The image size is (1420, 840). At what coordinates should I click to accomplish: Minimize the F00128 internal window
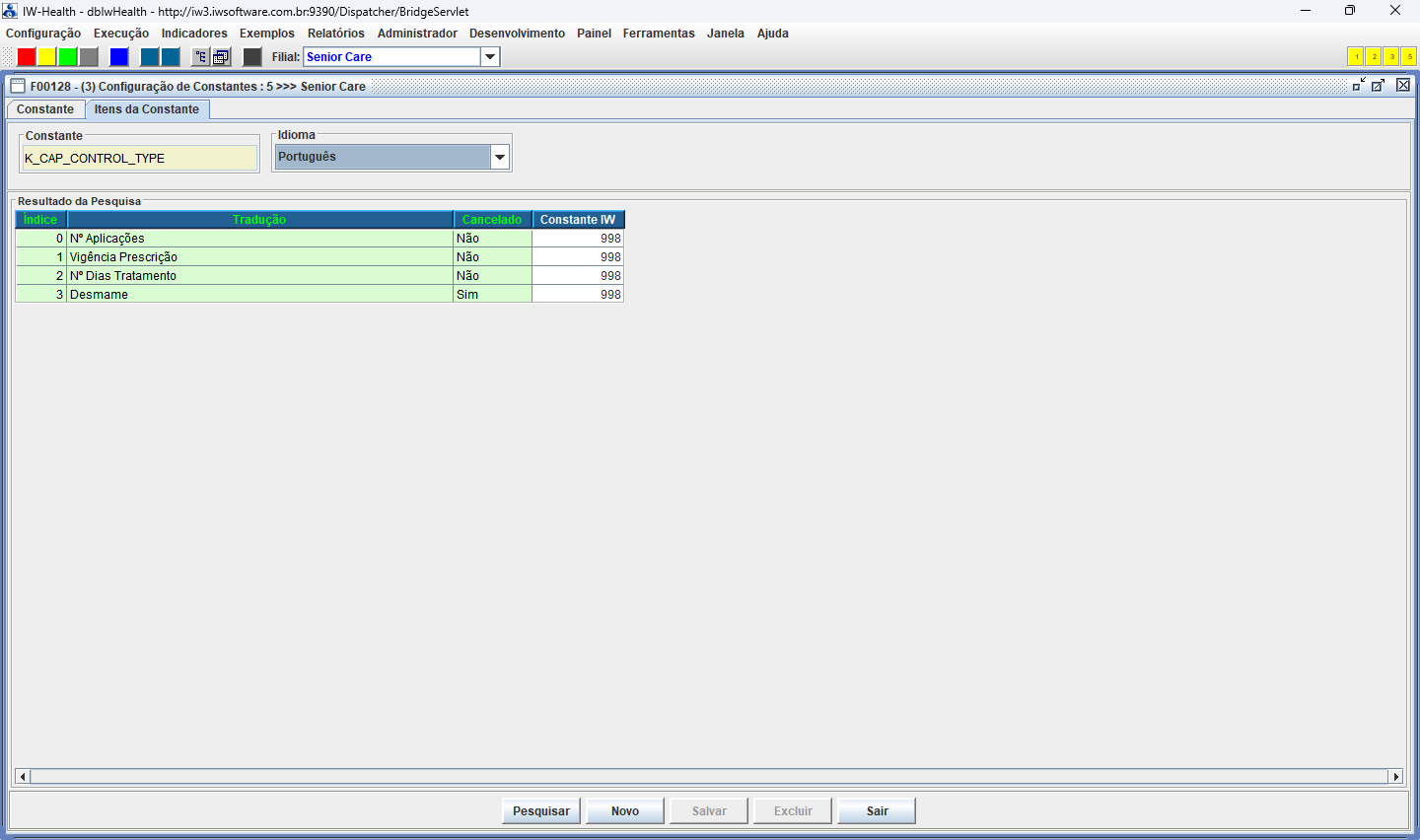(x=1359, y=86)
